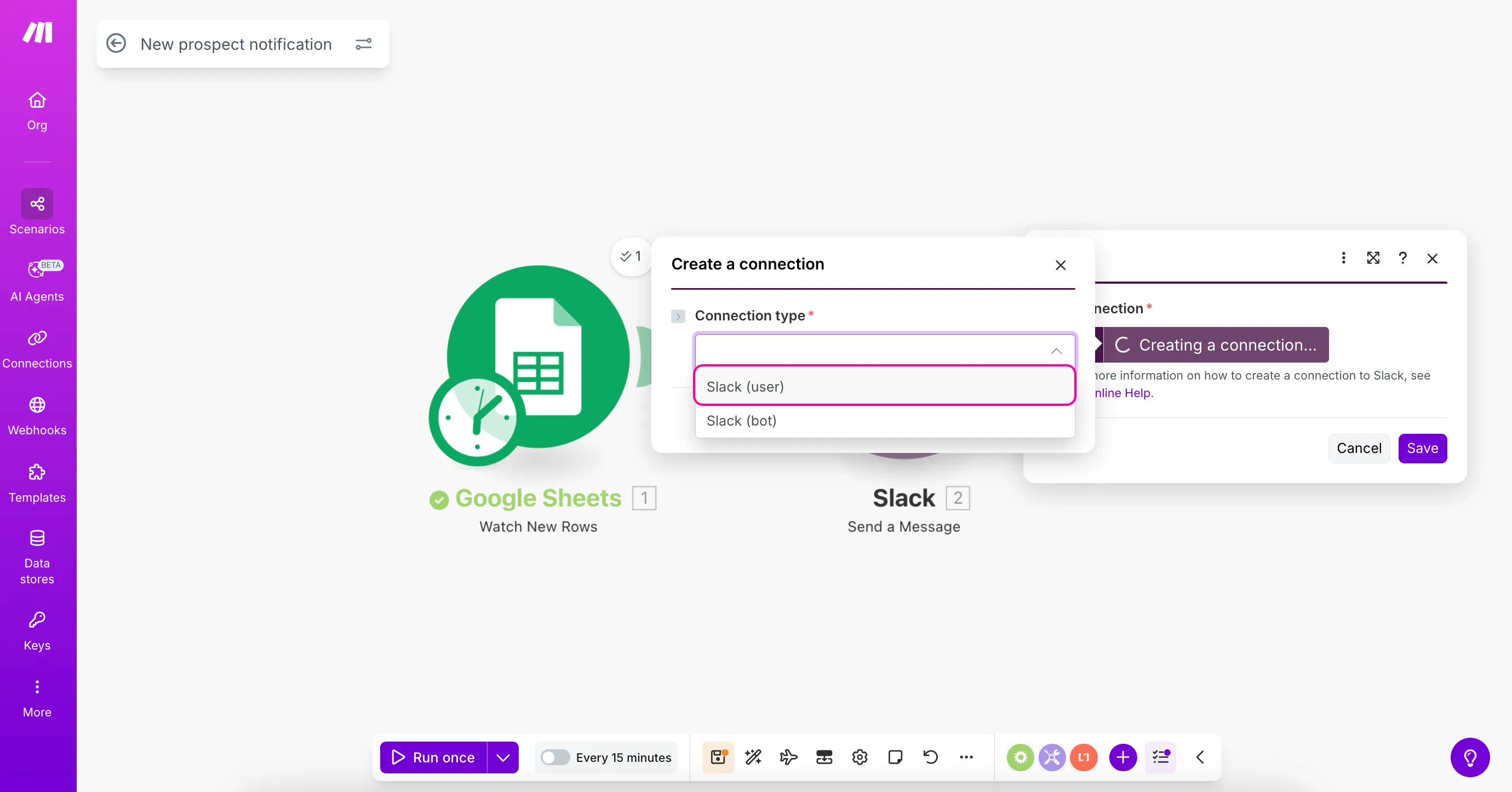Click the Send a Message caption

point(904,527)
